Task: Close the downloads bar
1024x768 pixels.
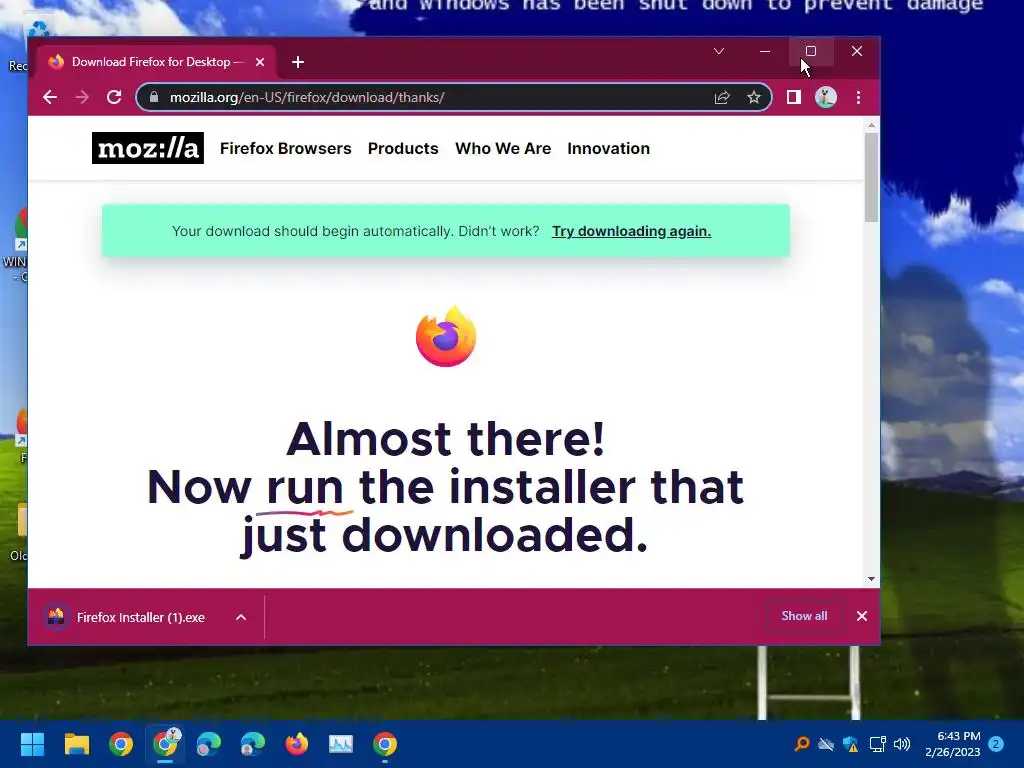Action: point(861,616)
